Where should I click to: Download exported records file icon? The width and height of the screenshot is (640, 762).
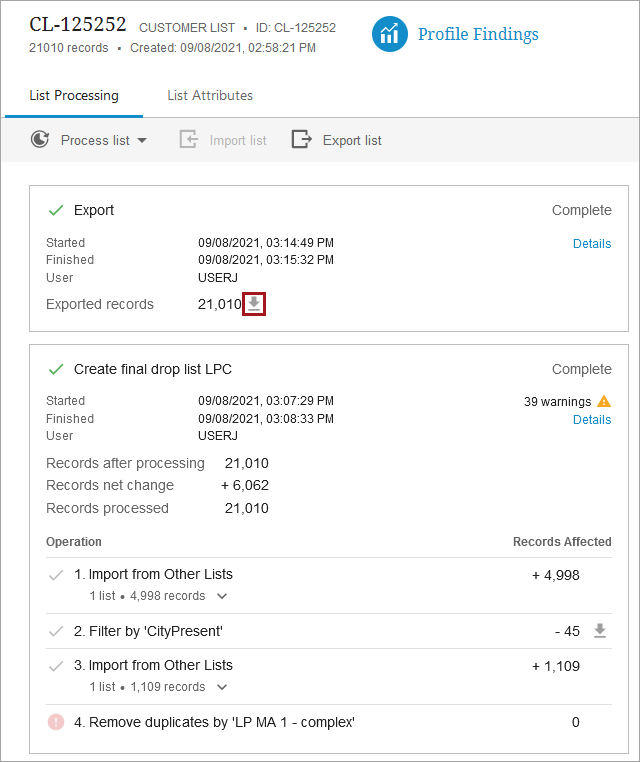click(x=255, y=304)
